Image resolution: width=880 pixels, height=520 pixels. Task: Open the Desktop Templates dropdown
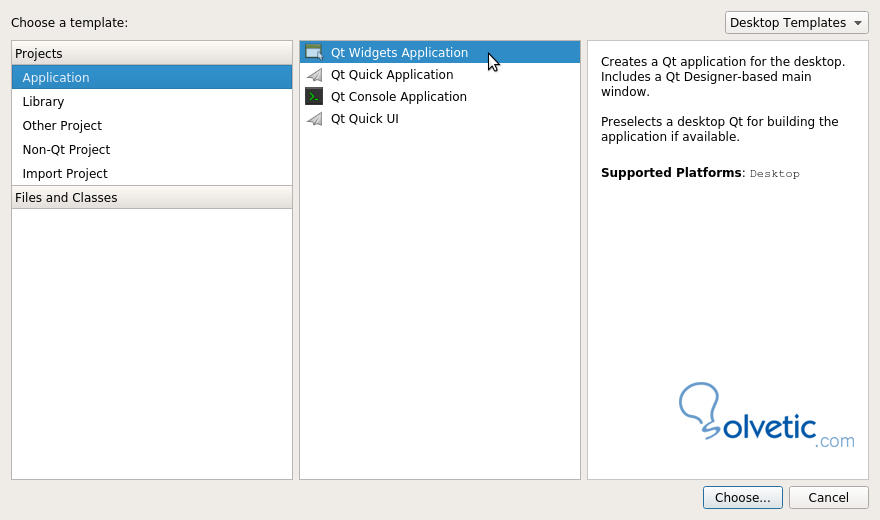point(796,22)
